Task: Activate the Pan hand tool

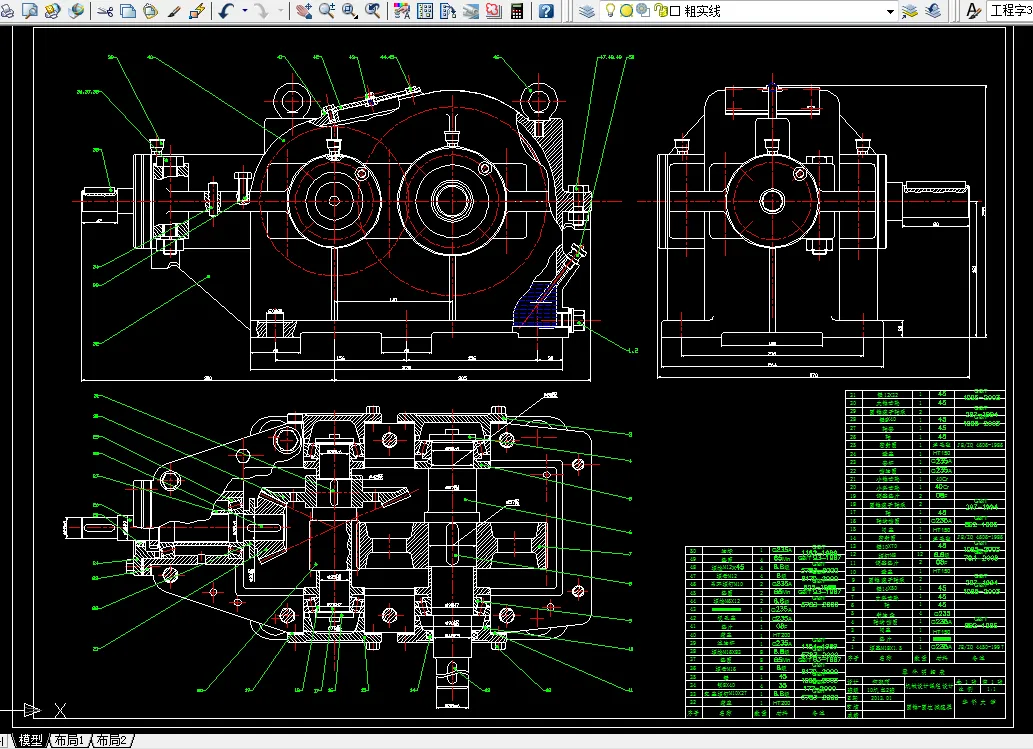Action: click(x=304, y=11)
